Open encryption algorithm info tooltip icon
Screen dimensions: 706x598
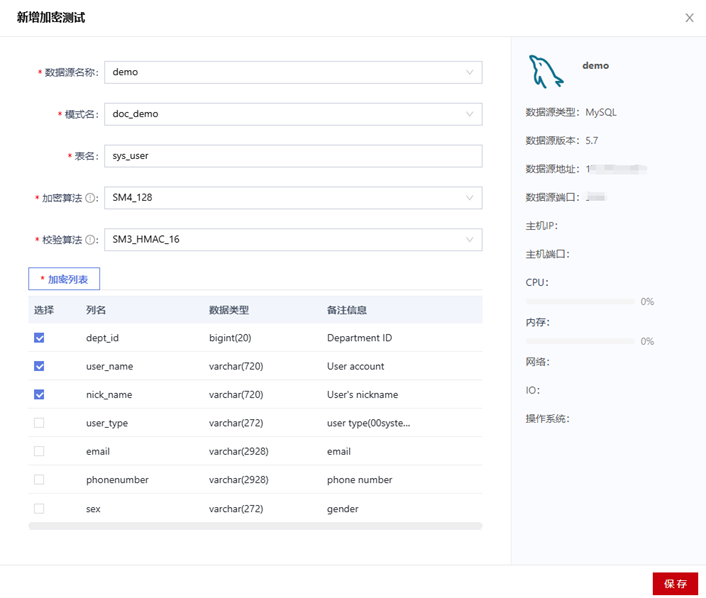click(x=91, y=198)
